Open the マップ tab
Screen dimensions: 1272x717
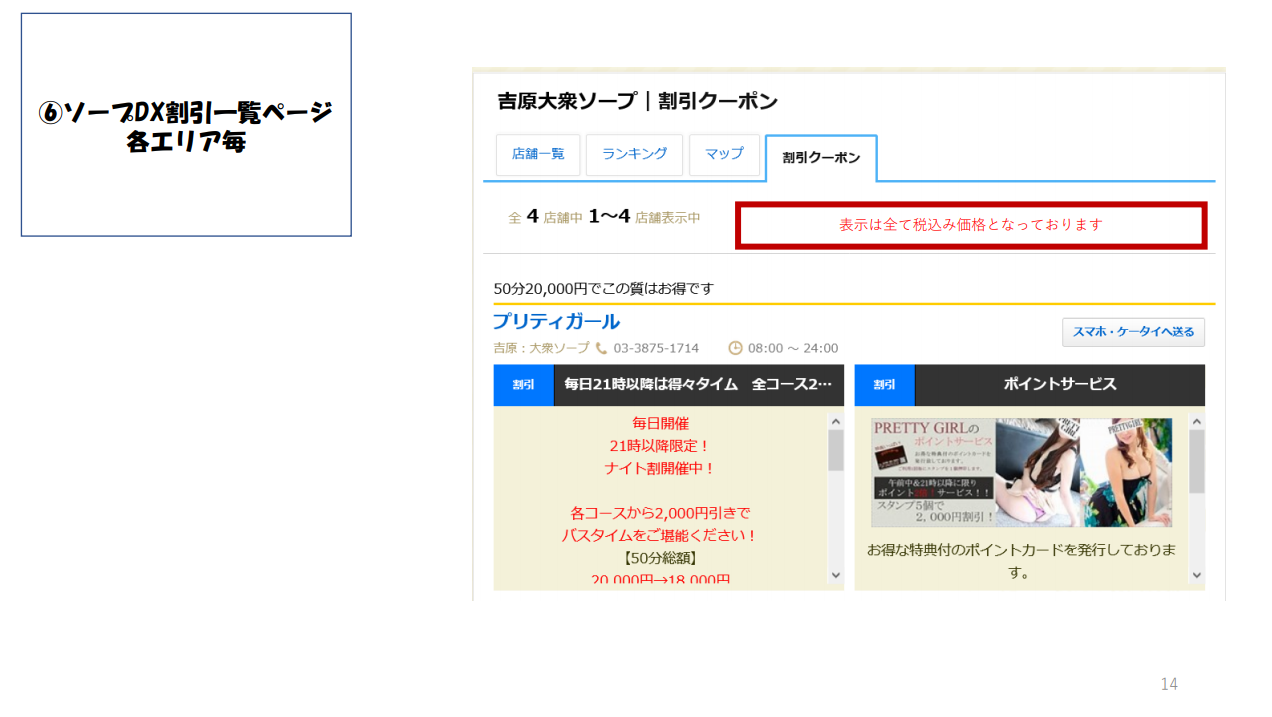pyautogui.click(x=724, y=155)
